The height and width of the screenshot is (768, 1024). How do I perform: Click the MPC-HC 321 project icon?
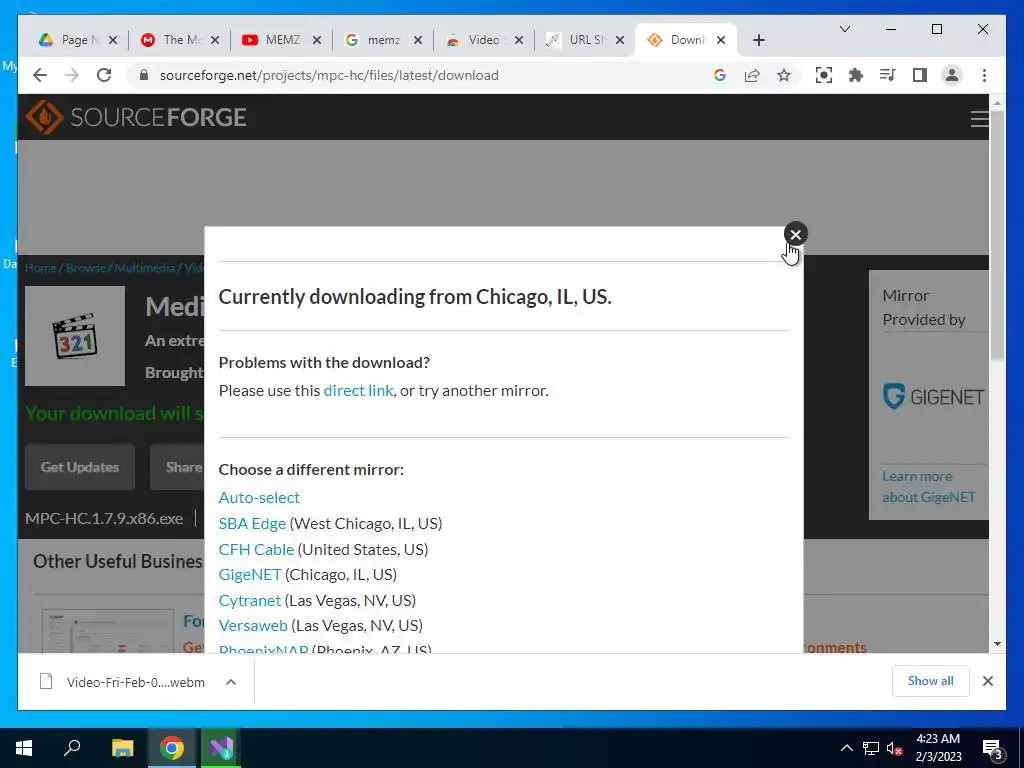click(74, 336)
